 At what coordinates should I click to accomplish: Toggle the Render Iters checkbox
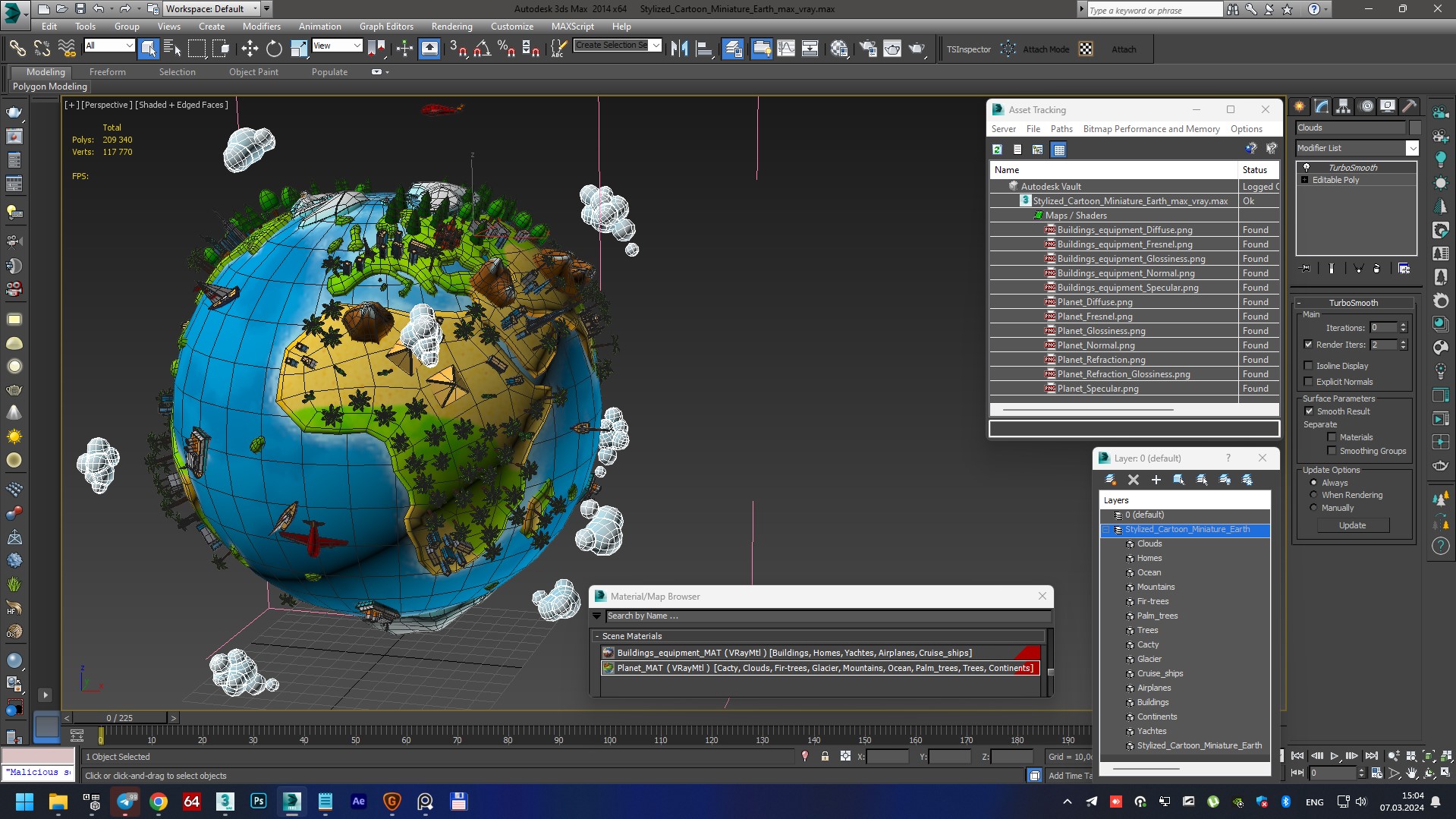click(x=1308, y=345)
